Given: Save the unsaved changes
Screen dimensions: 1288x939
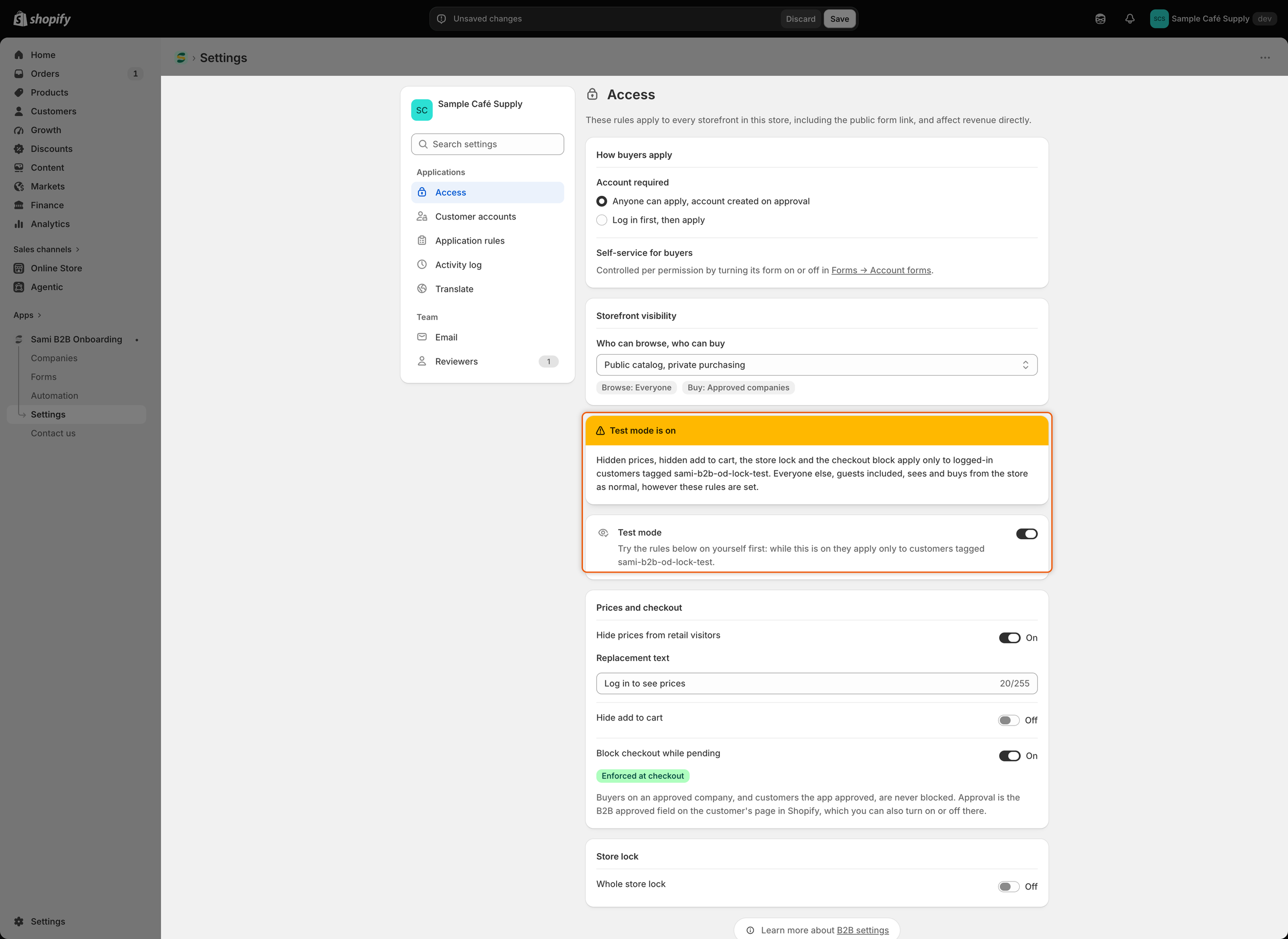Looking at the screenshot, I should (839, 19).
